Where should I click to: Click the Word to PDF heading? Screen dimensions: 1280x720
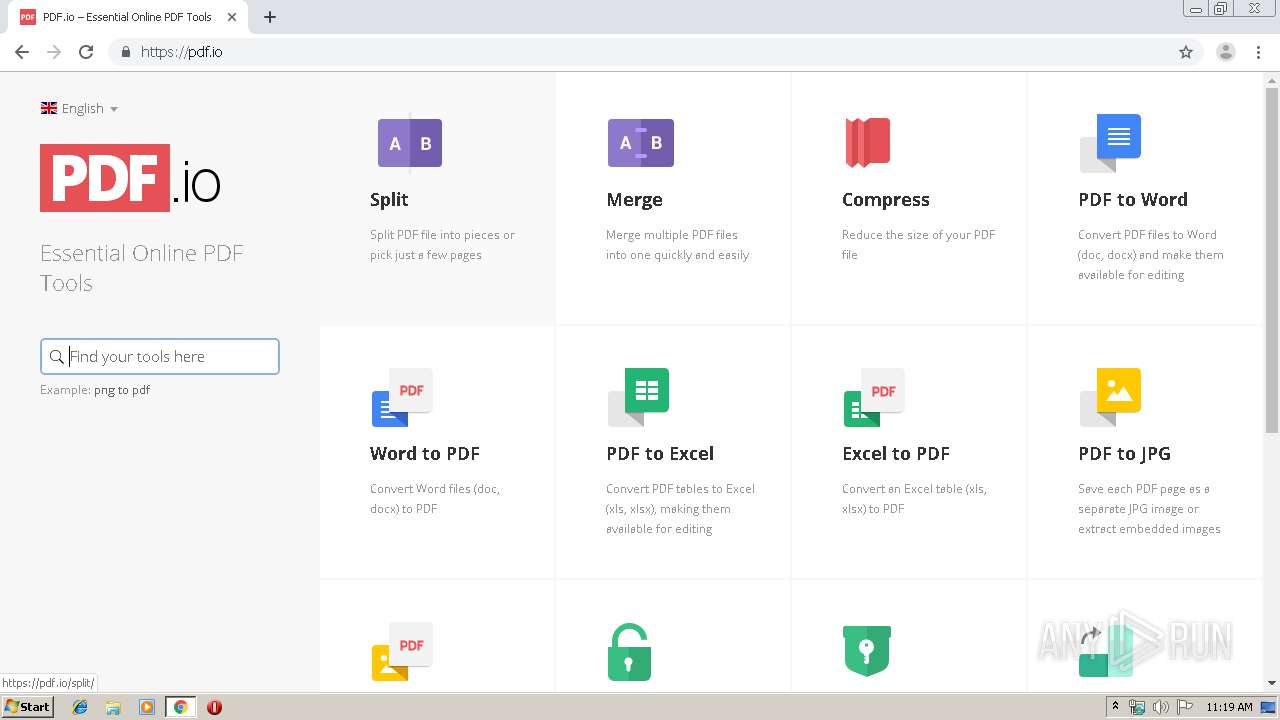click(x=425, y=454)
